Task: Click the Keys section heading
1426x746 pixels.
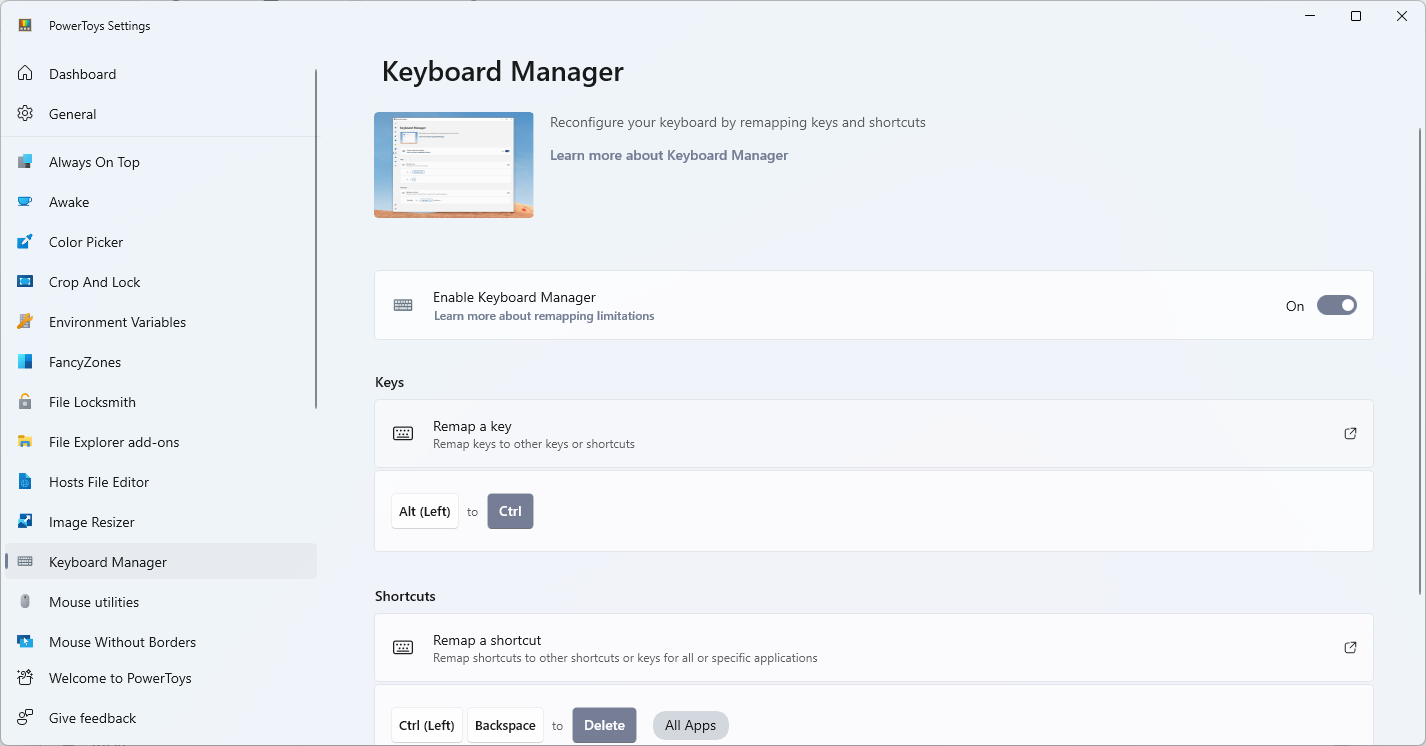Action: [x=390, y=382]
